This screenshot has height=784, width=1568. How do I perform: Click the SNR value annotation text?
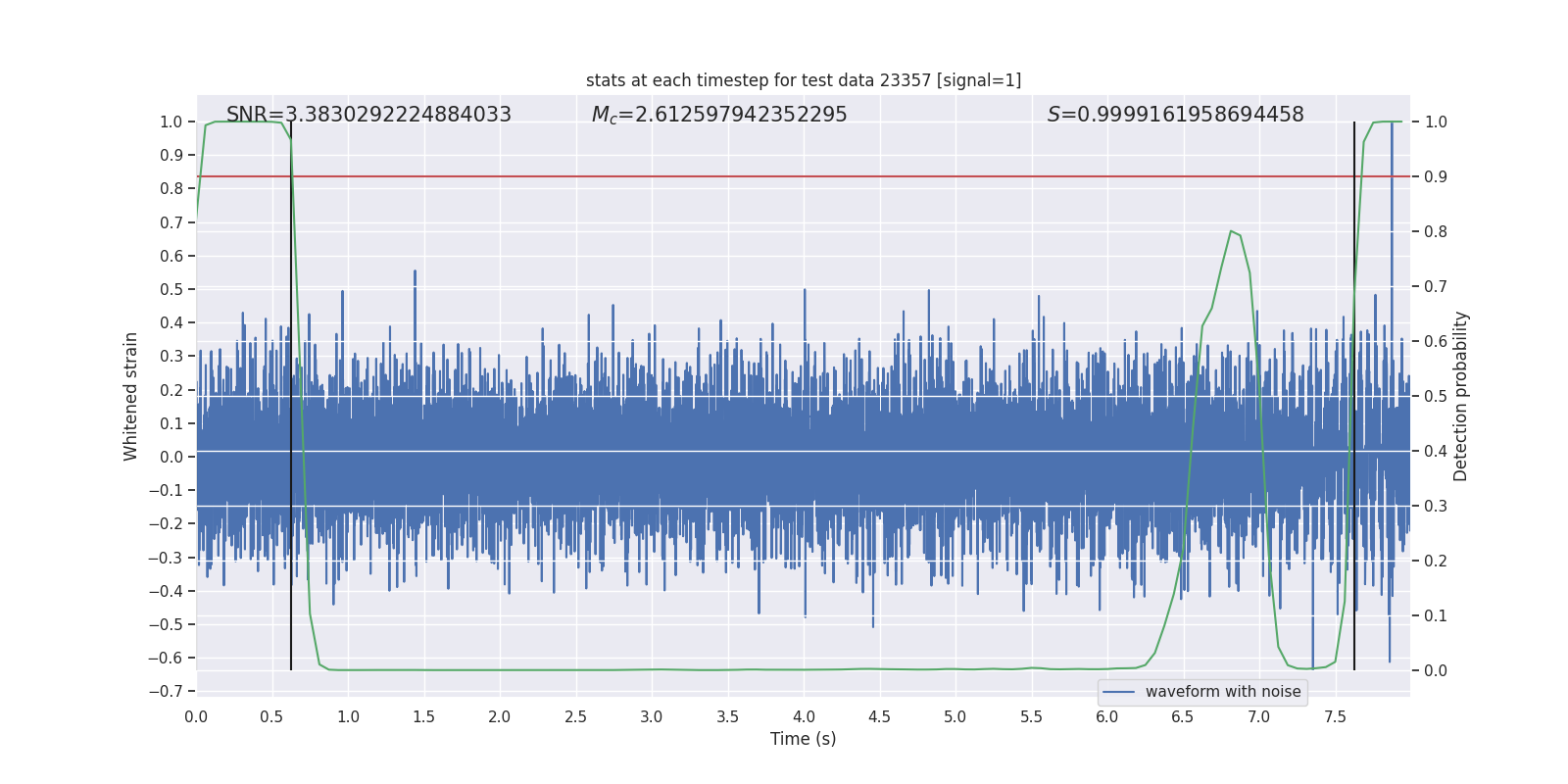click(x=368, y=115)
